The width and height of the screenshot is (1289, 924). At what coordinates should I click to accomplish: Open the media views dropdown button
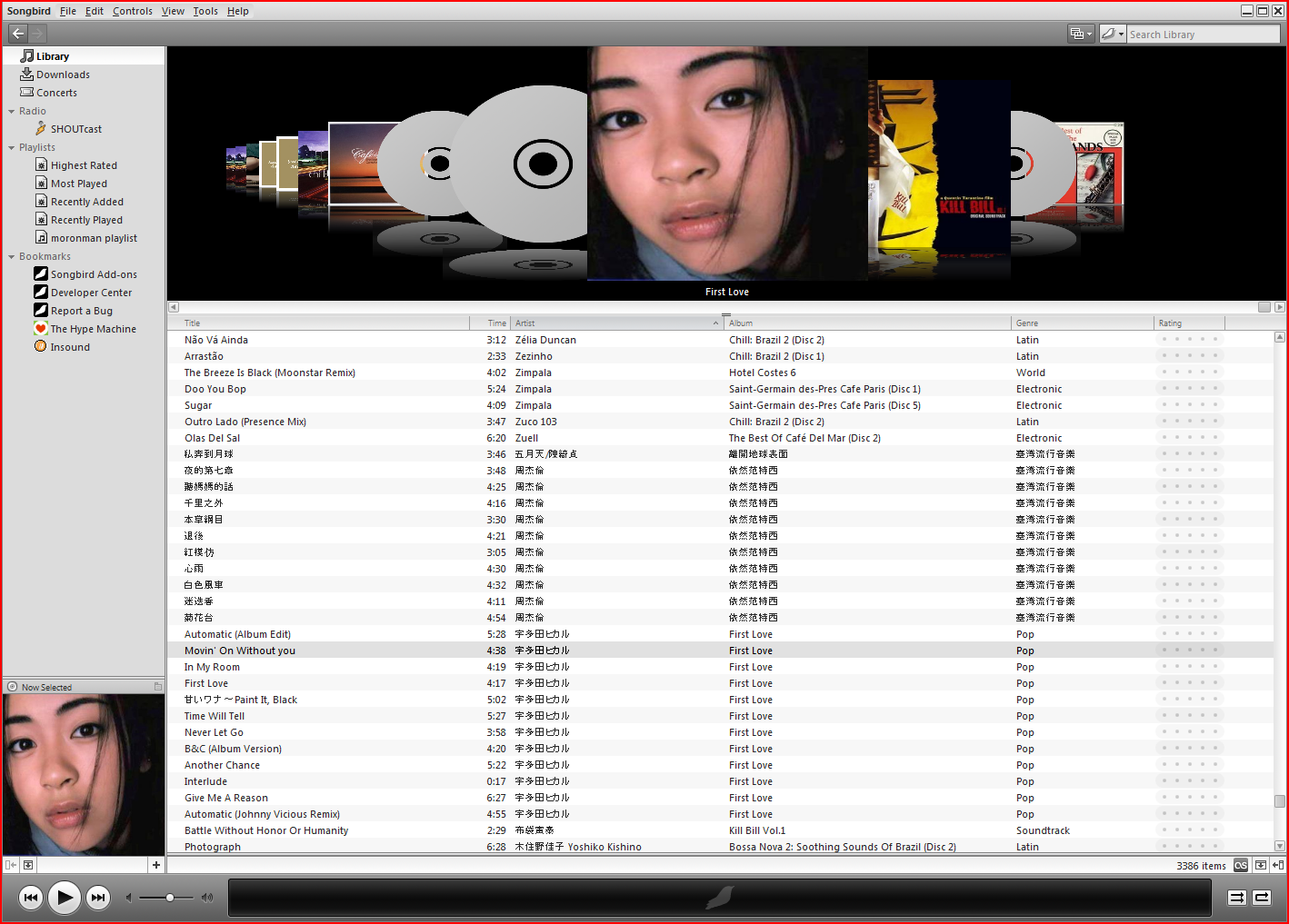coord(1081,34)
